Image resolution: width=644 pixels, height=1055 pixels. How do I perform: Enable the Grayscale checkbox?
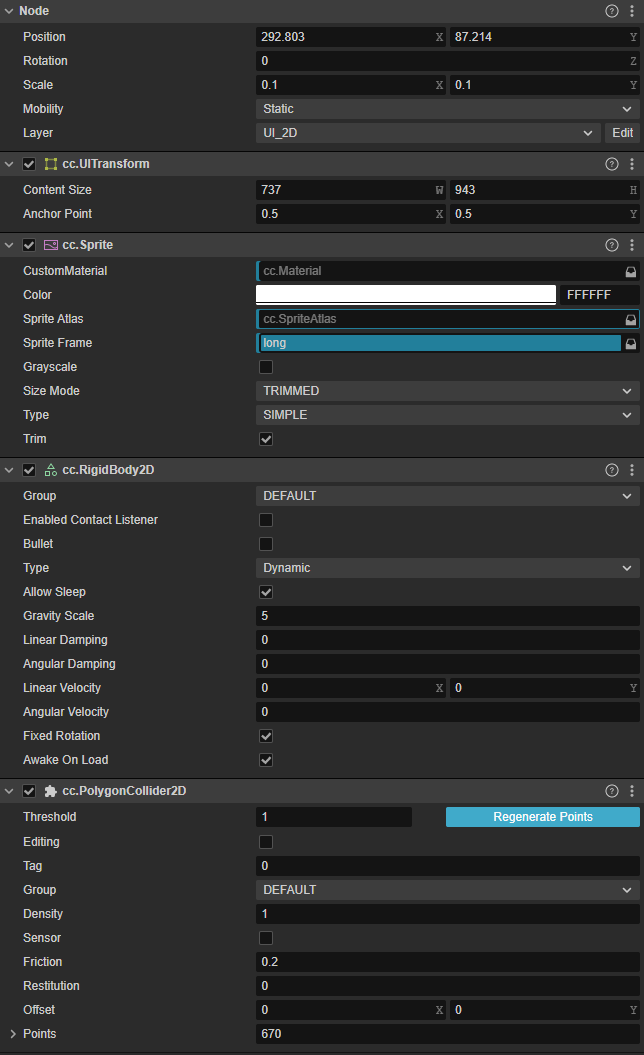(x=266, y=367)
